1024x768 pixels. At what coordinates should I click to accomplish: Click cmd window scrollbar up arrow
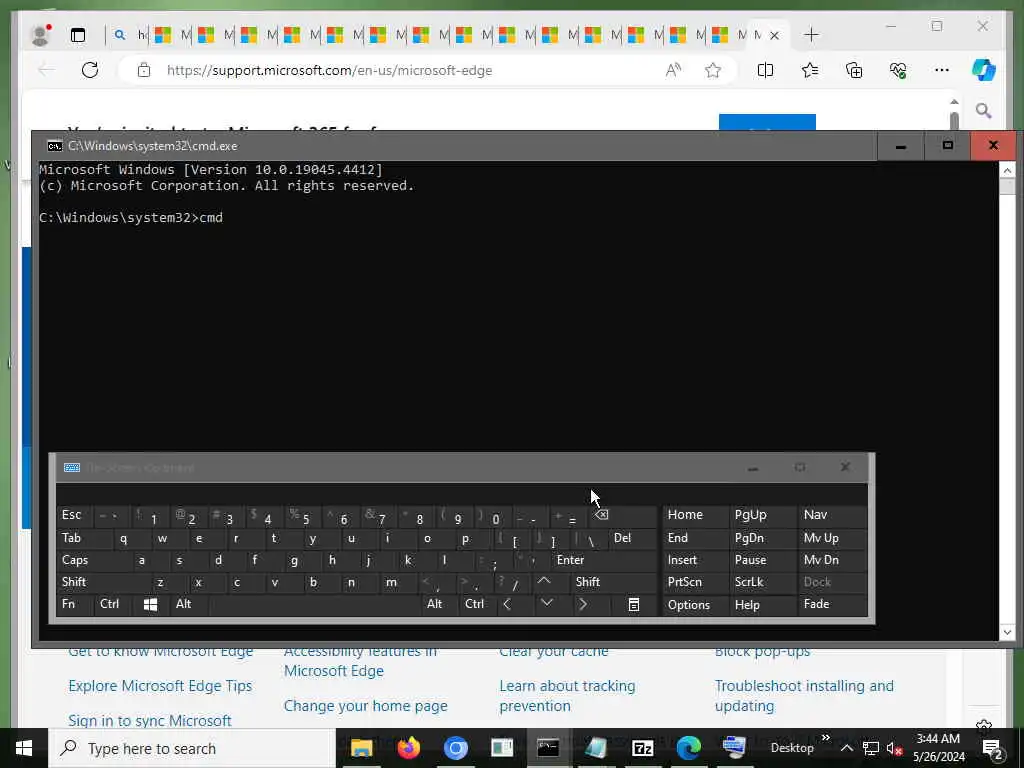[1007, 170]
